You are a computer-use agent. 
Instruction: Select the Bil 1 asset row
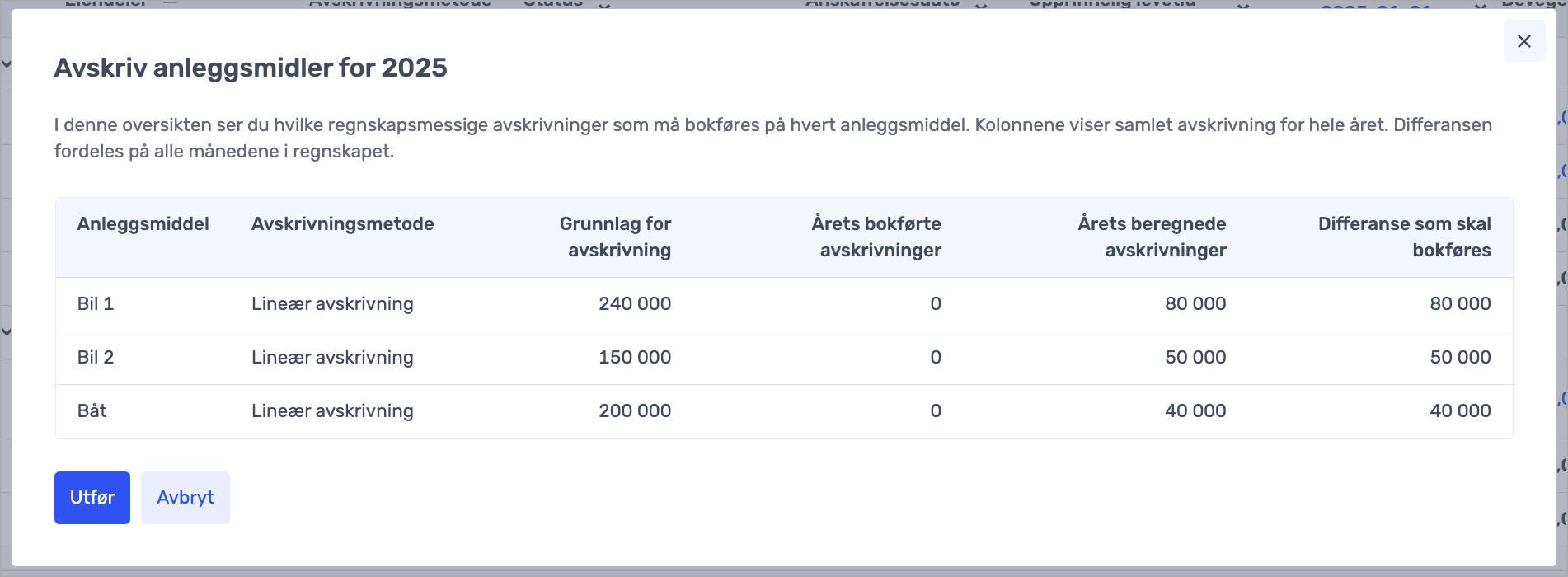coord(96,304)
